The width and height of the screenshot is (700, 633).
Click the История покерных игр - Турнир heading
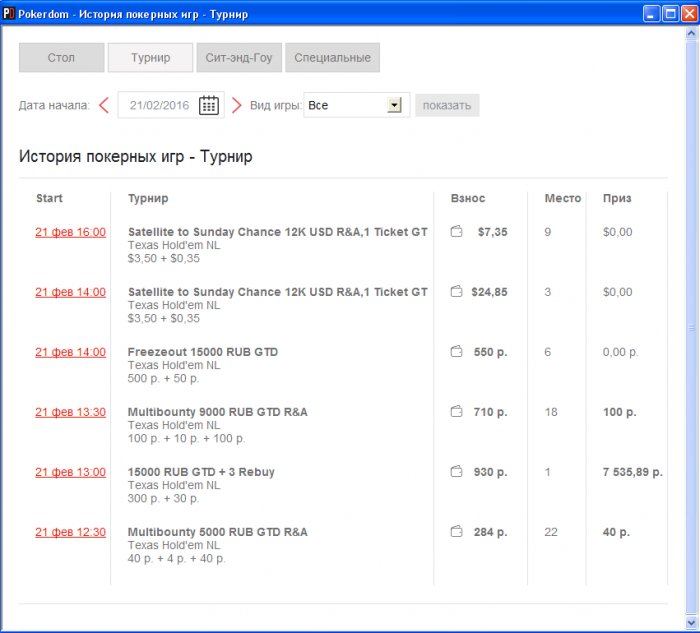[136, 157]
